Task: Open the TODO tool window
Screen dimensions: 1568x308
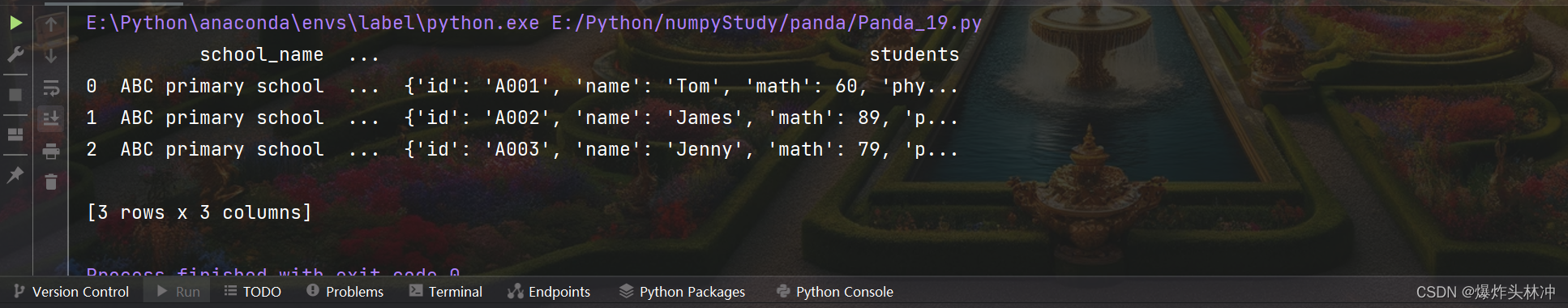Action: [x=253, y=292]
